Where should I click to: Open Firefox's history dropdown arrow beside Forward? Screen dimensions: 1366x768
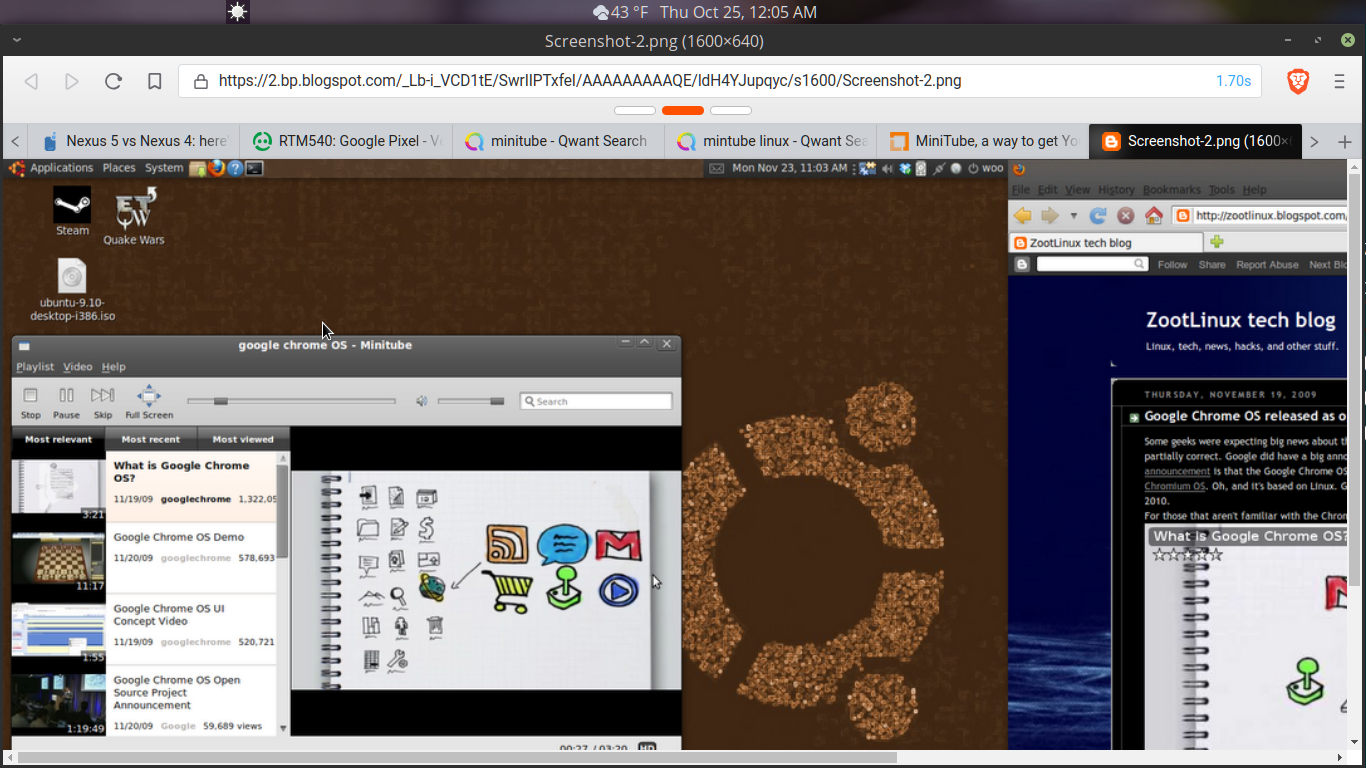pyautogui.click(x=1074, y=215)
